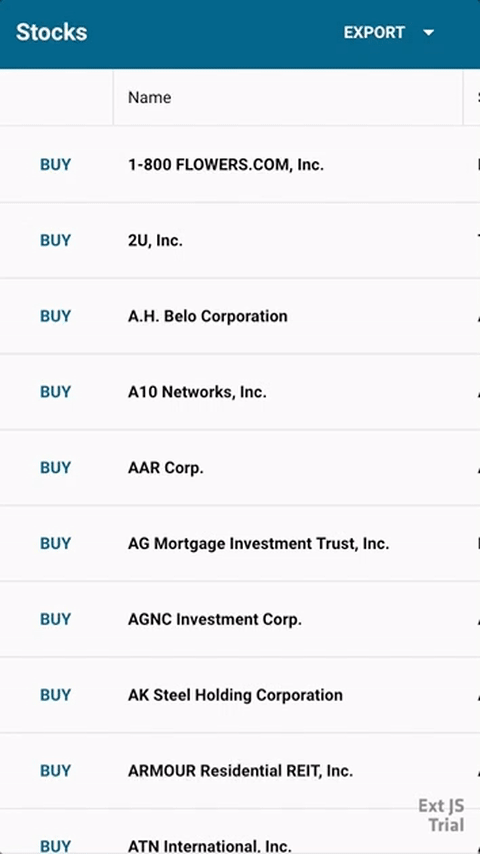Select AK Steel Holding Corporation row
Image resolution: width=480 pixels, height=854 pixels.
[x=240, y=694]
